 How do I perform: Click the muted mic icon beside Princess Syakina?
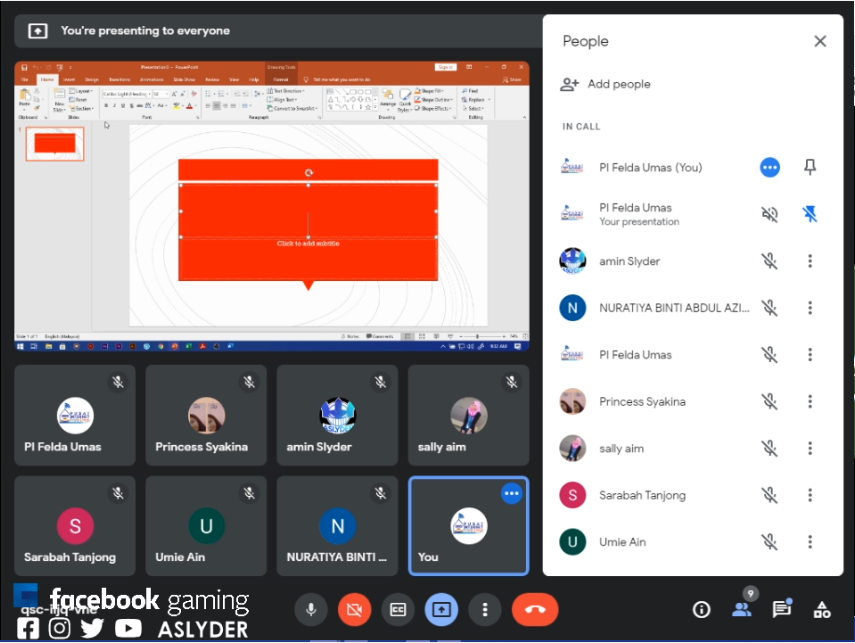pos(769,402)
